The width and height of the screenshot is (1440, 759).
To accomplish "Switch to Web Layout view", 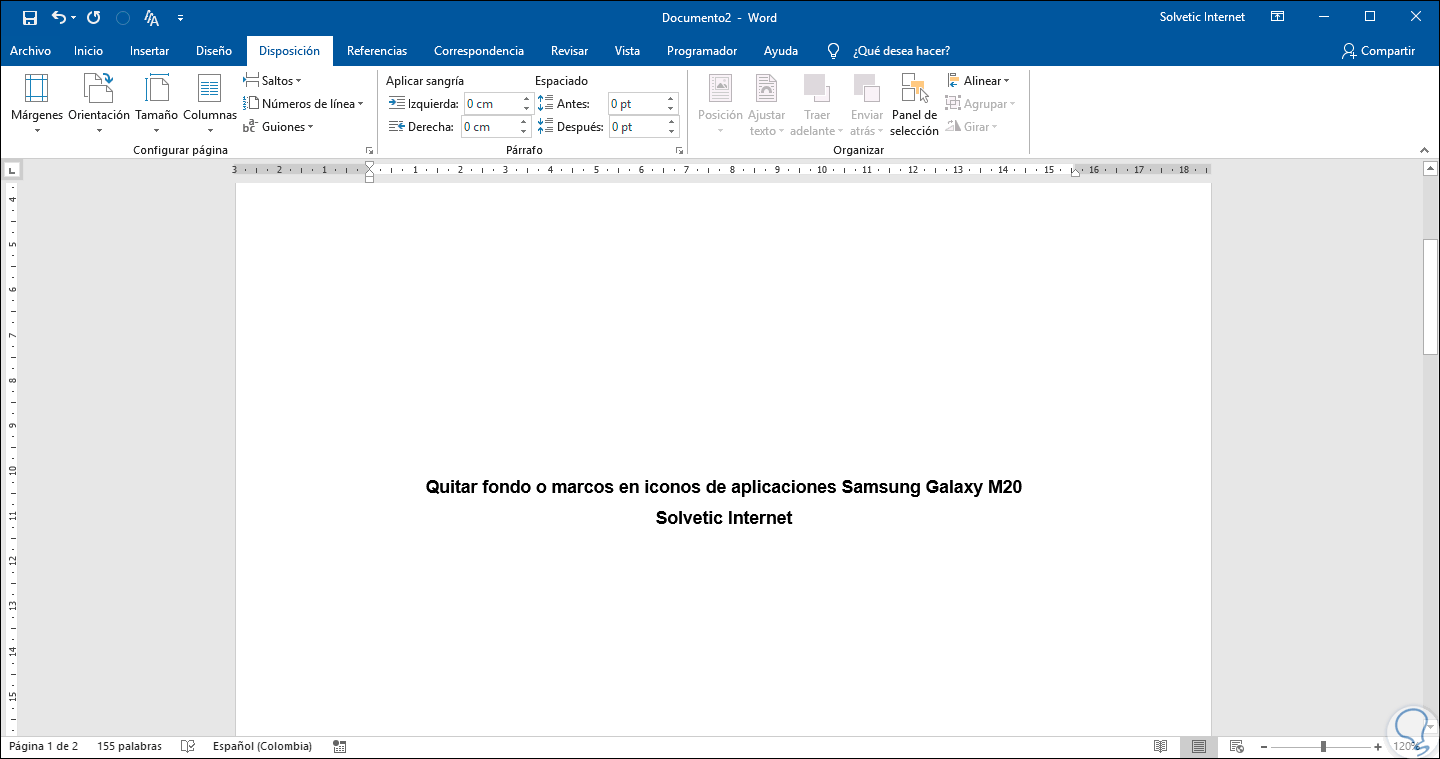I will 1237,747.
